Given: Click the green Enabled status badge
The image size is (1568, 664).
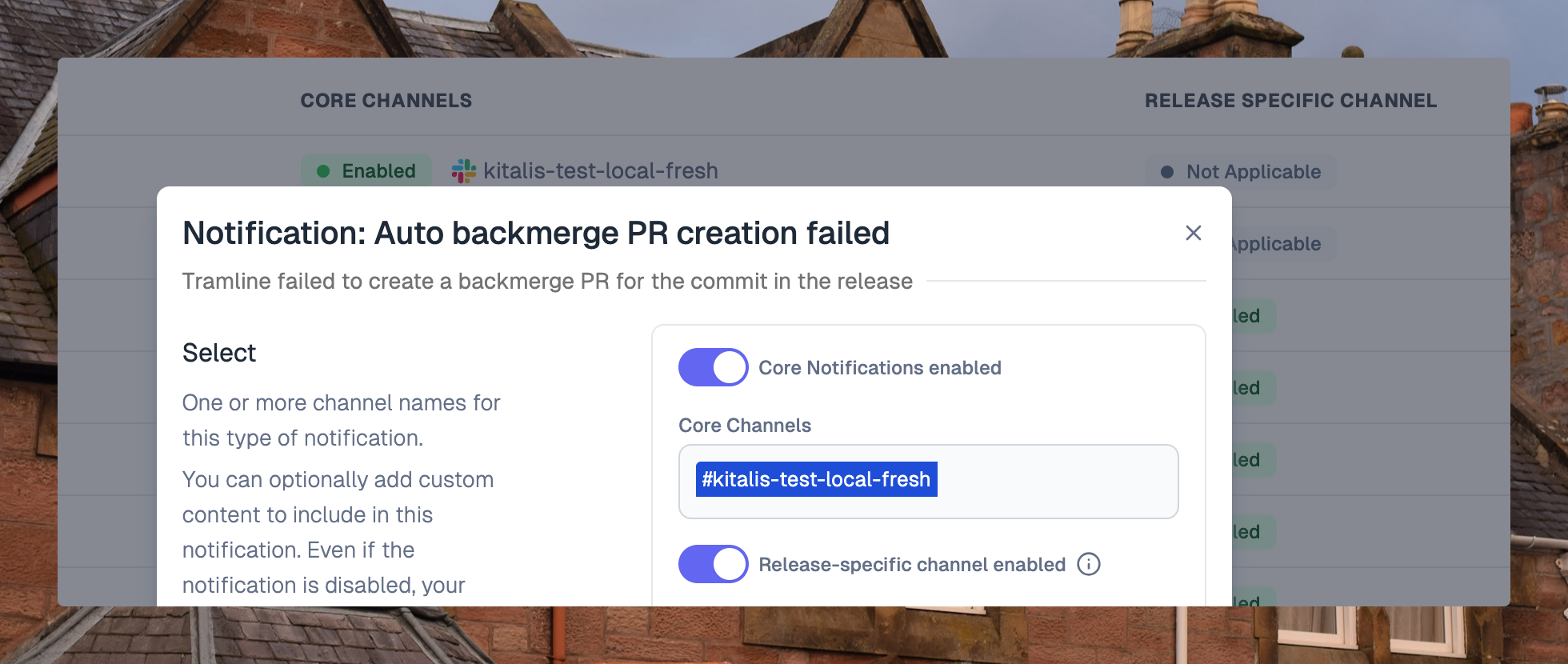Looking at the screenshot, I should tap(366, 171).
